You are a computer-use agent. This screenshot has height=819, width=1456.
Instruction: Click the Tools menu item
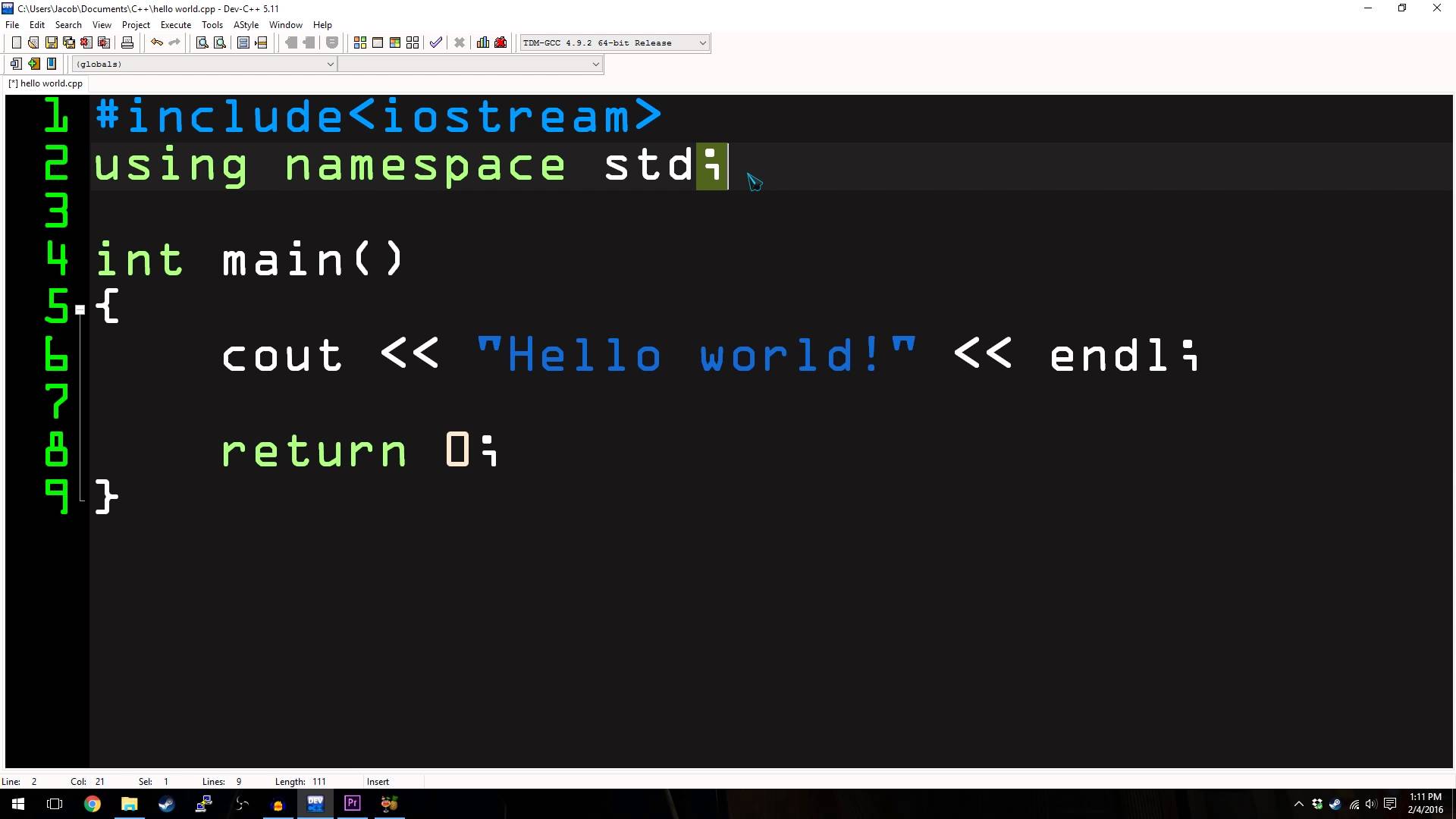211,24
